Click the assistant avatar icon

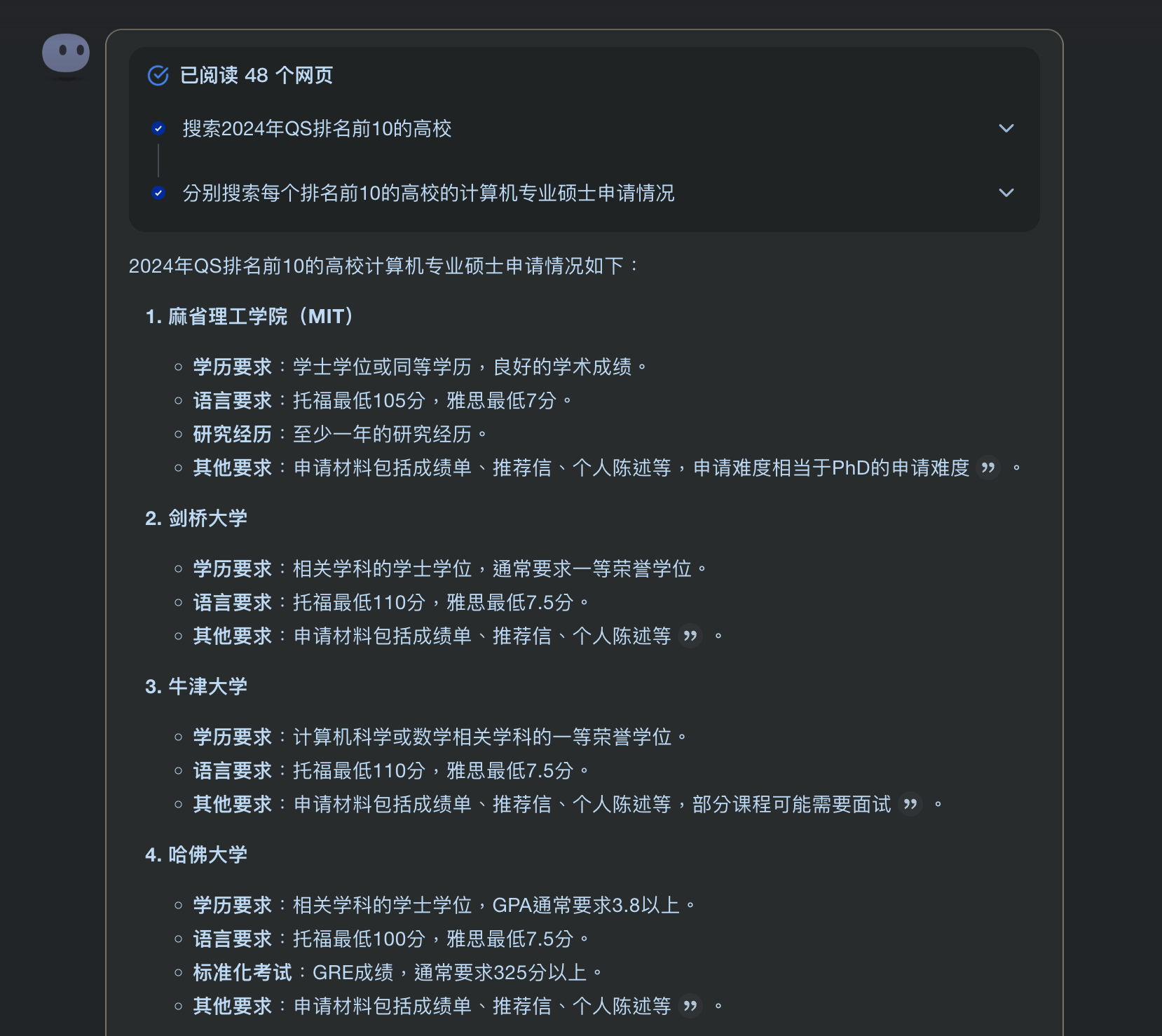pos(66,53)
